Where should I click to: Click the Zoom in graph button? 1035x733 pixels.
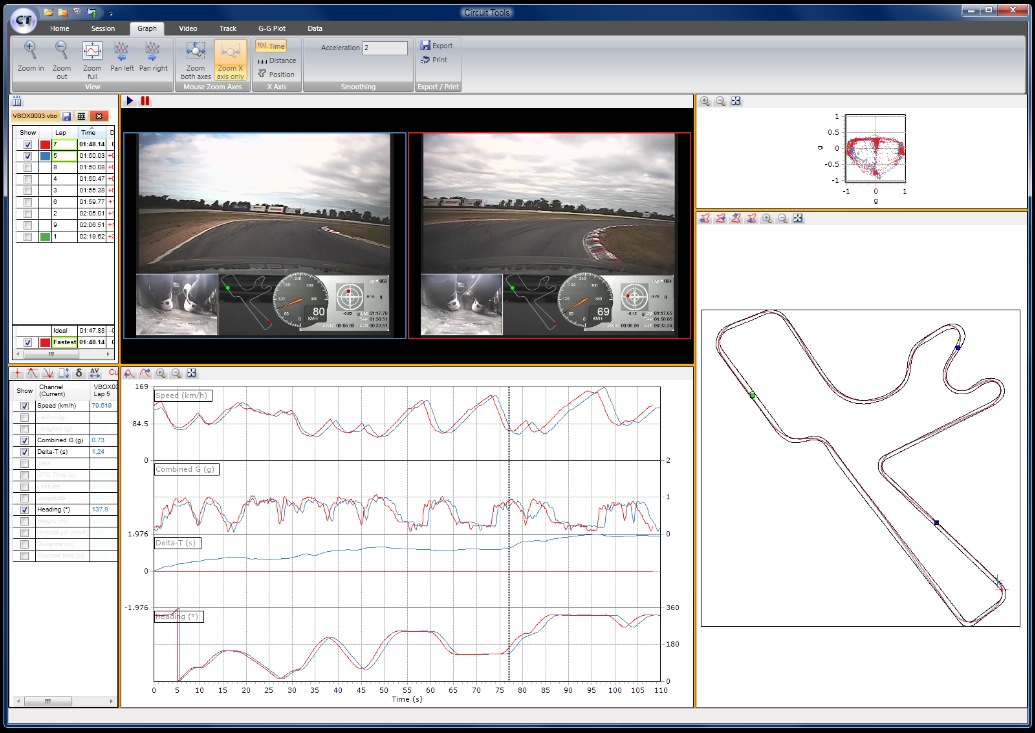[x=30, y=52]
